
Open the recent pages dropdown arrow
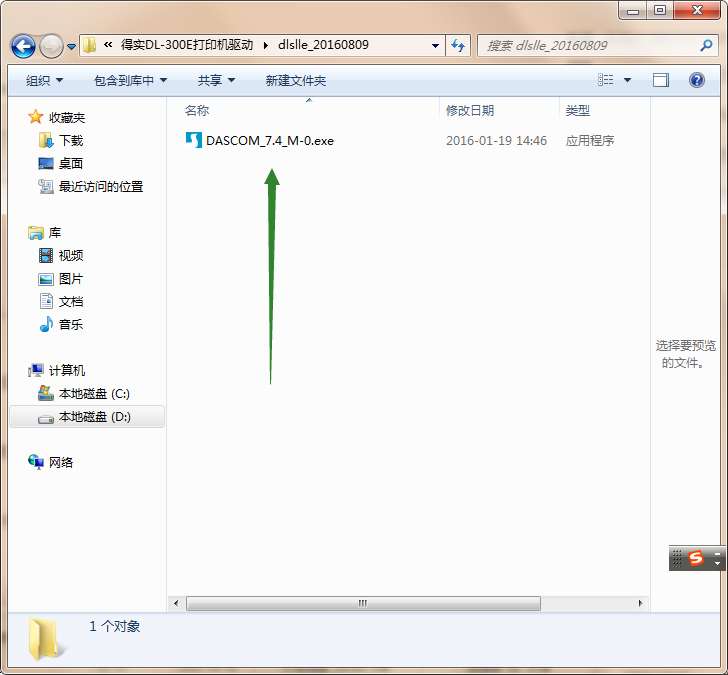pos(72,46)
